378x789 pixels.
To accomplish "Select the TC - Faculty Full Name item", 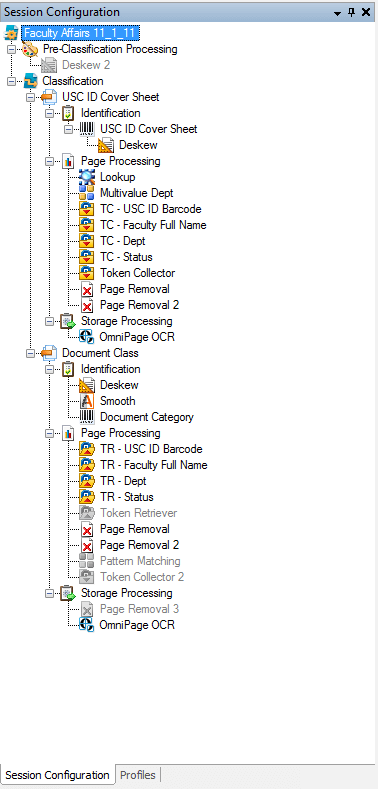I will (x=153, y=225).
